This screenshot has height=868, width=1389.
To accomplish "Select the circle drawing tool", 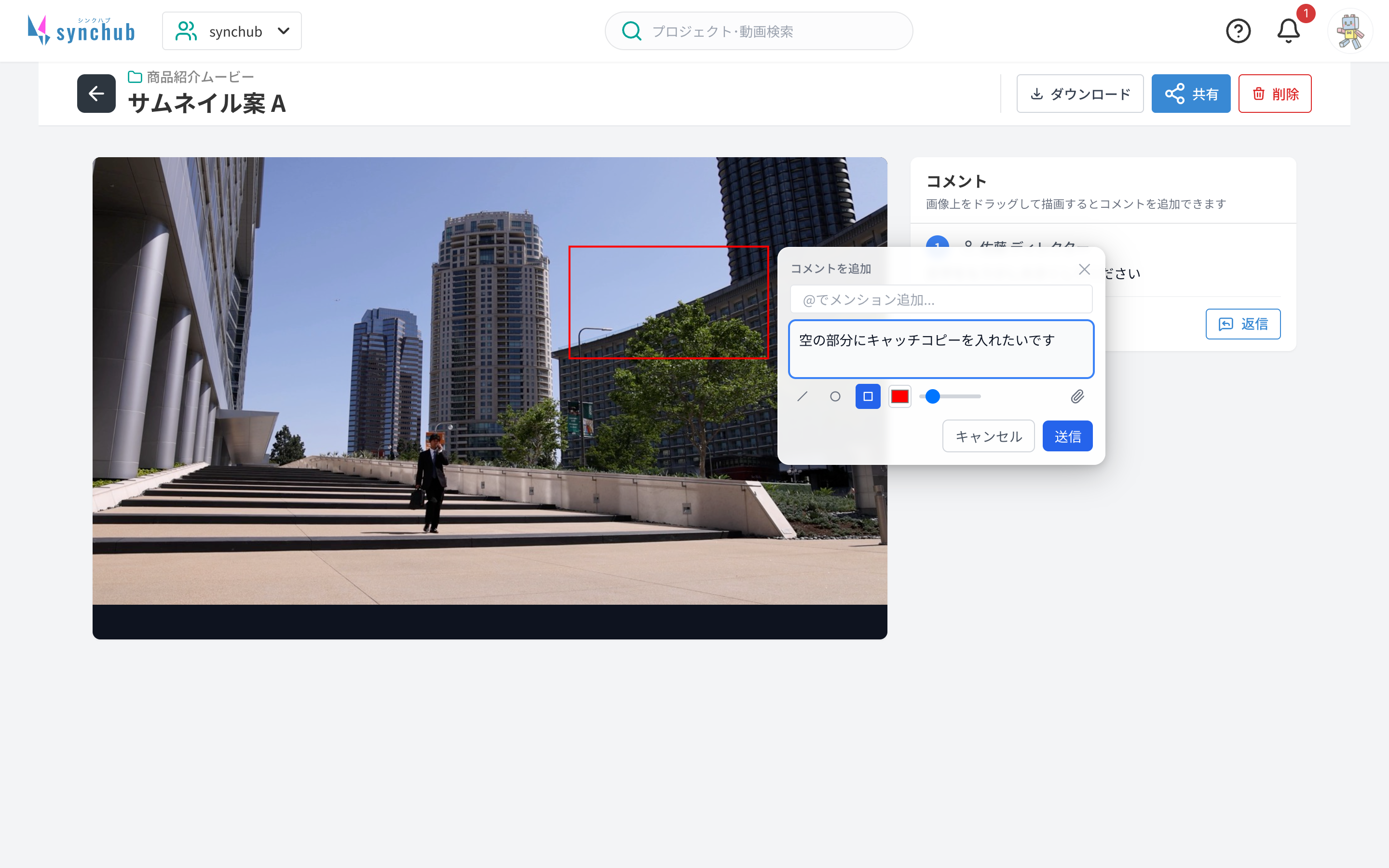I will [x=835, y=397].
